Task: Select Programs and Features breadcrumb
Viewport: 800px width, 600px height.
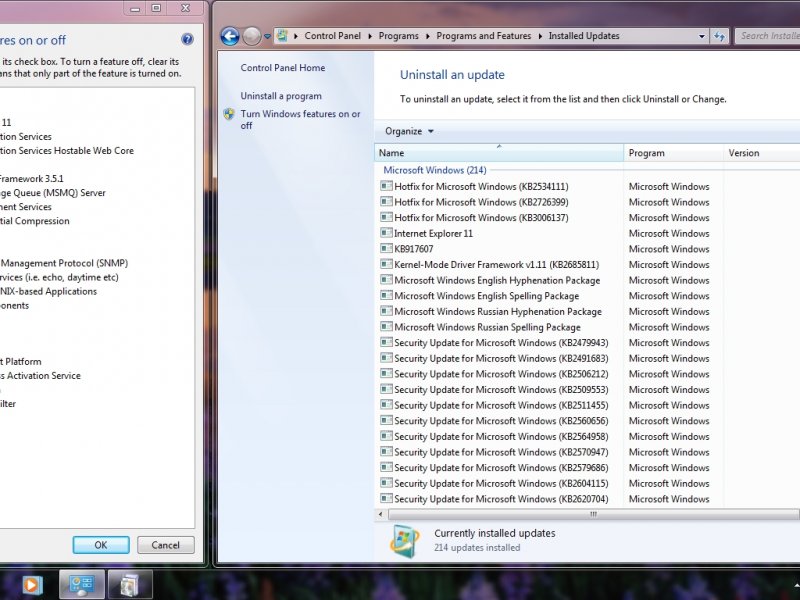Action: coord(484,36)
